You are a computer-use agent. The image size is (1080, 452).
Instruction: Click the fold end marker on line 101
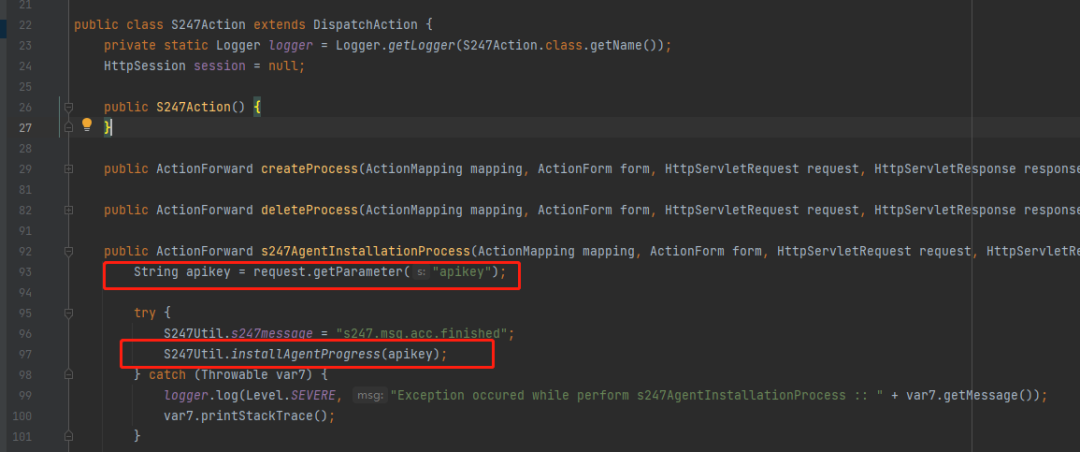coord(68,435)
